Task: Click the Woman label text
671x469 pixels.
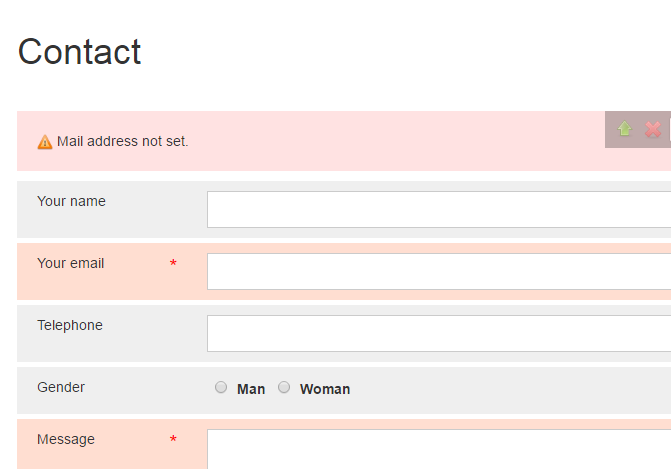Action: [325, 389]
